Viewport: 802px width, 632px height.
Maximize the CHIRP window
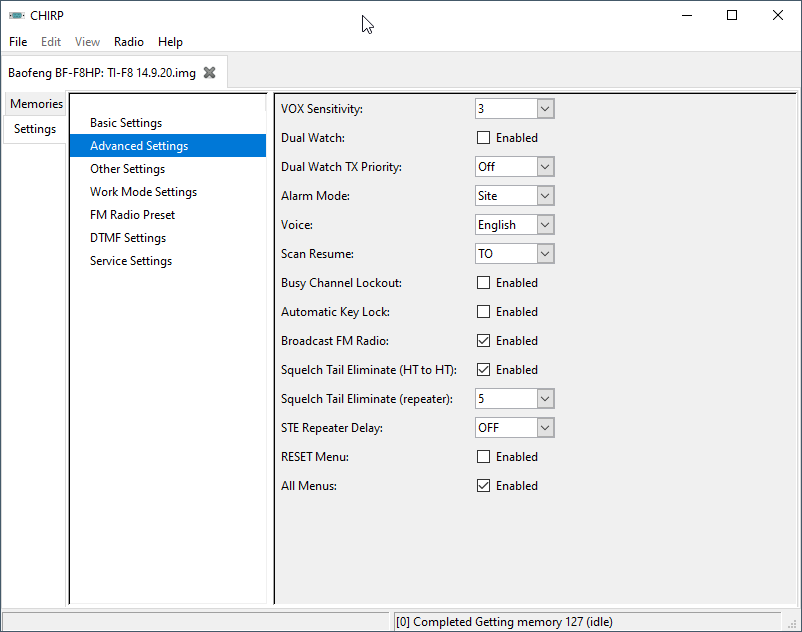point(732,15)
